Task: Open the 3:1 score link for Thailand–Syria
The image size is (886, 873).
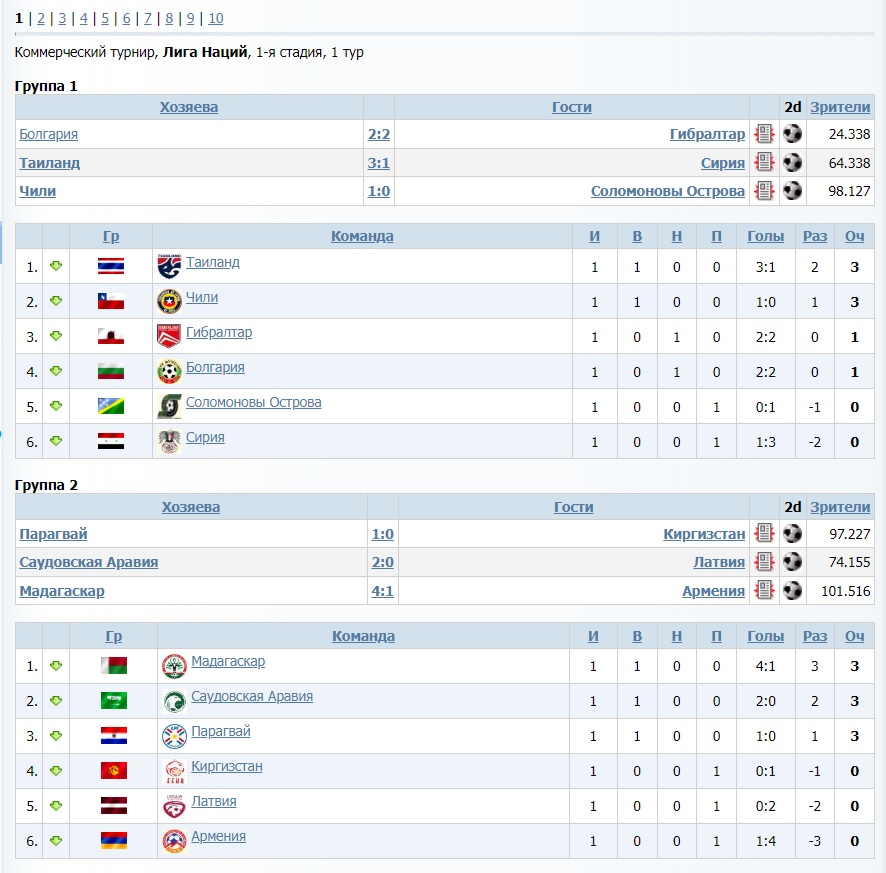Action: point(379,162)
